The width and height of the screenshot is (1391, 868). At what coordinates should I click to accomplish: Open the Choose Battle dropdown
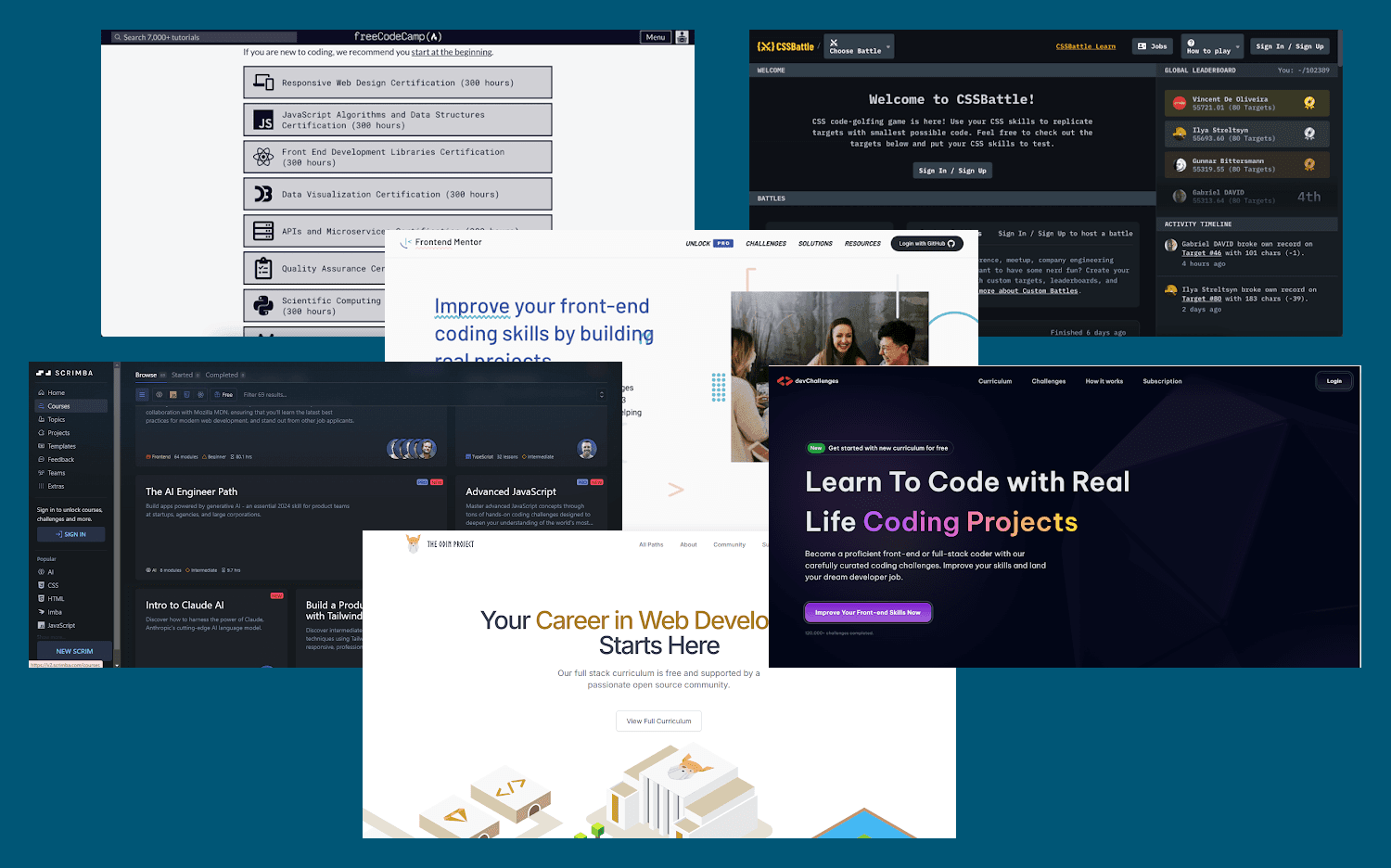(x=860, y=46)
